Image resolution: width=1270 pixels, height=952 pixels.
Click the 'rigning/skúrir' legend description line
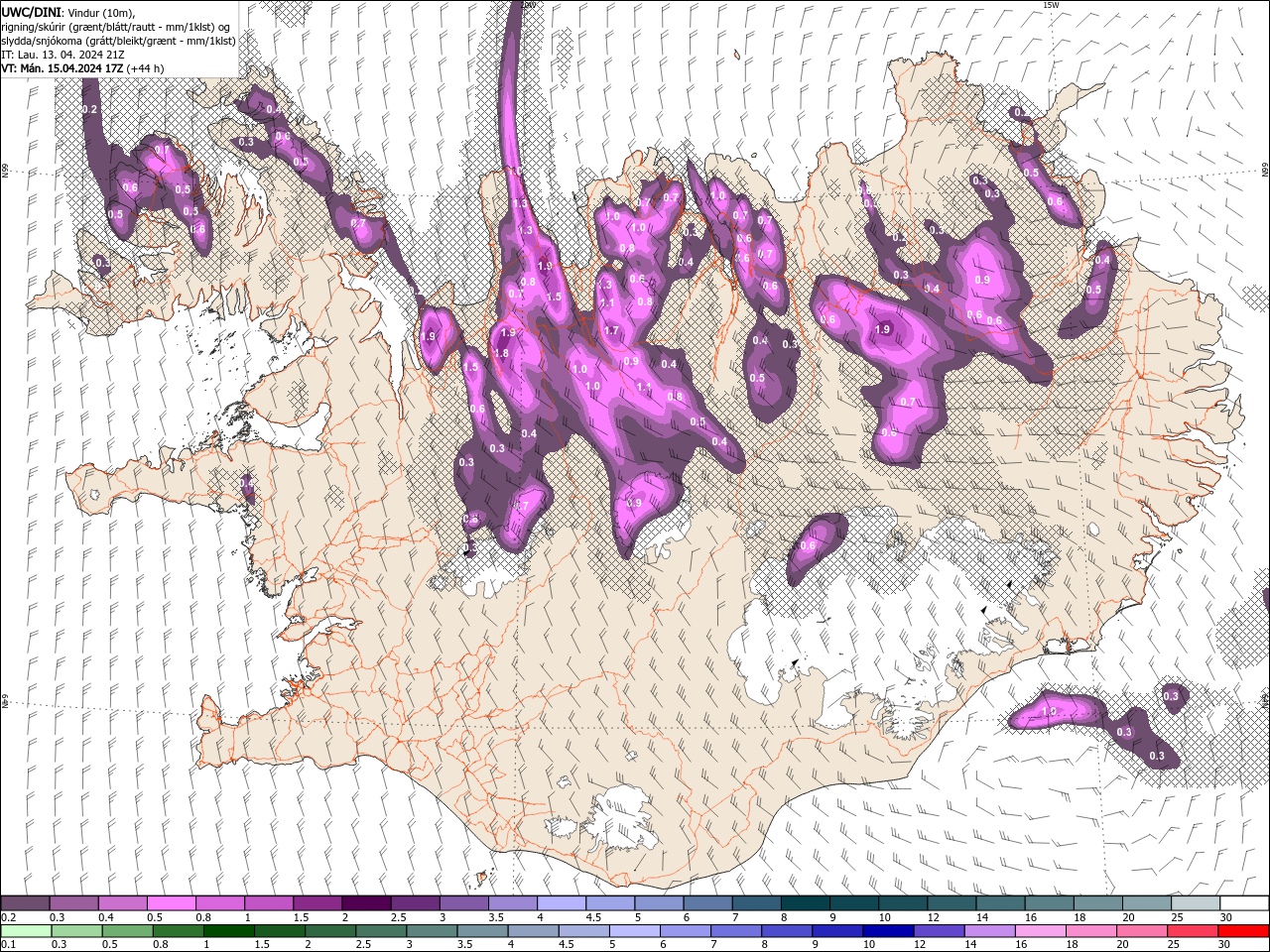point(116,26)
